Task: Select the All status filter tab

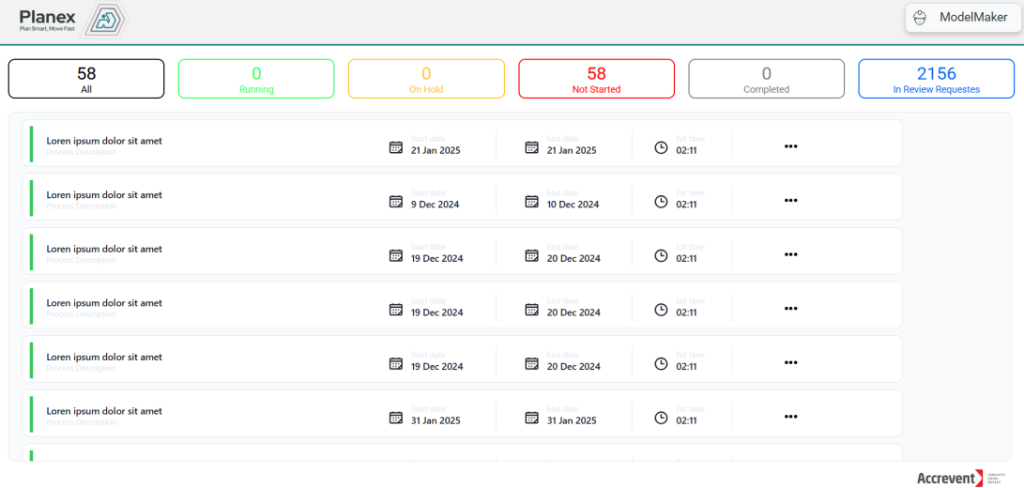Action: (x=86, y=79)
